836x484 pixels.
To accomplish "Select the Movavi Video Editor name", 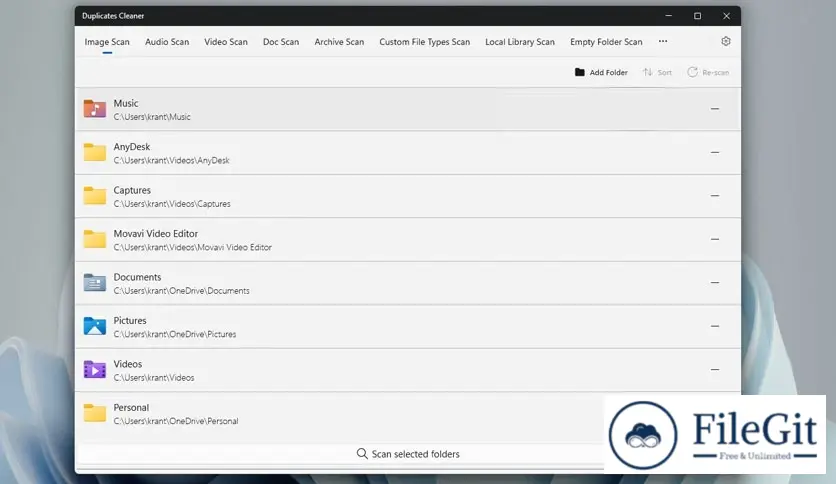I will coord(156,233).
